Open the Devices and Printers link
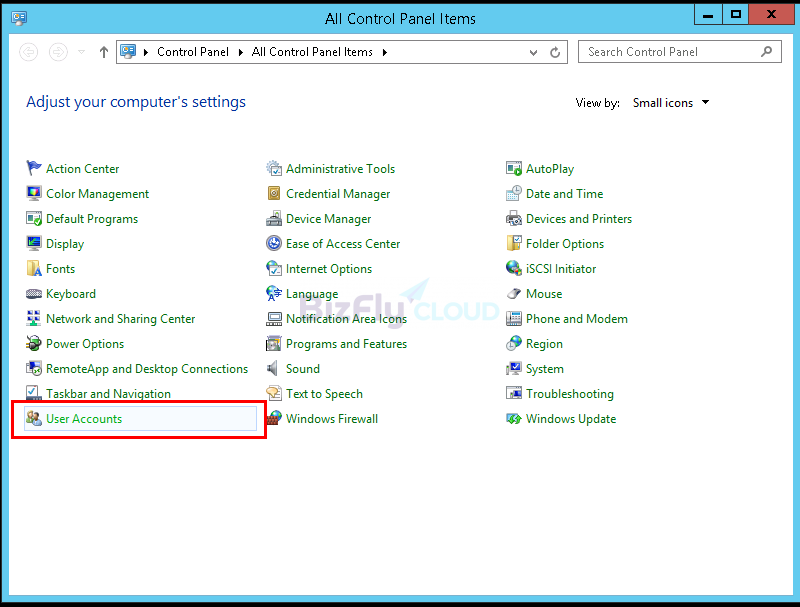Viewport: 800px width, 607px height. tap(579, 219)
